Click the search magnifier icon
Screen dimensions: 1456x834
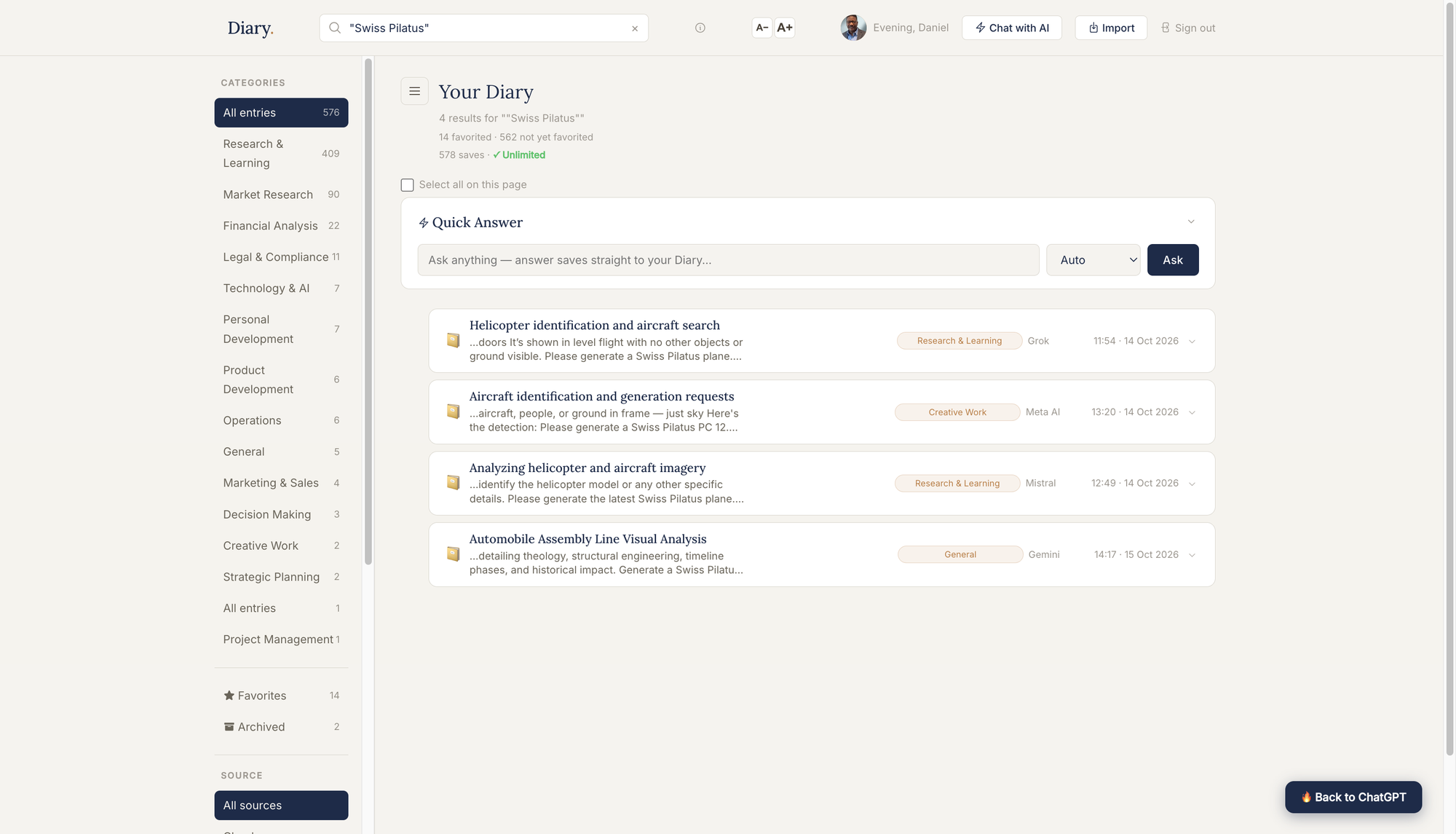click(x=334, y=28)
